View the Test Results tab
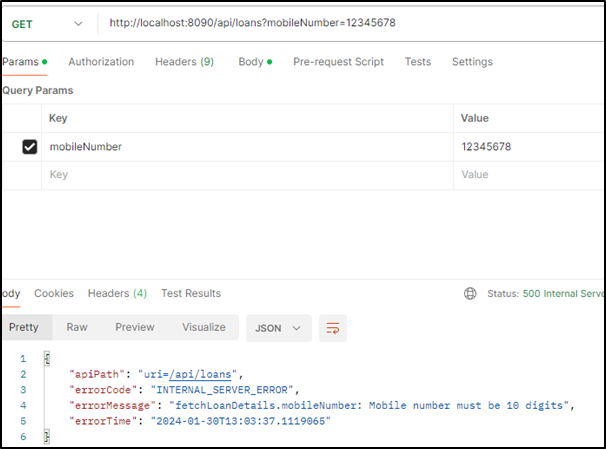The image size is (606, 449). (x=191, y=293)
